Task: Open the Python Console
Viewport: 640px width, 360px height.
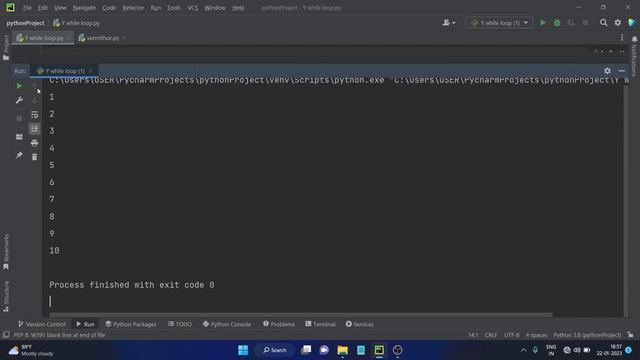Action: click(227, 324)
